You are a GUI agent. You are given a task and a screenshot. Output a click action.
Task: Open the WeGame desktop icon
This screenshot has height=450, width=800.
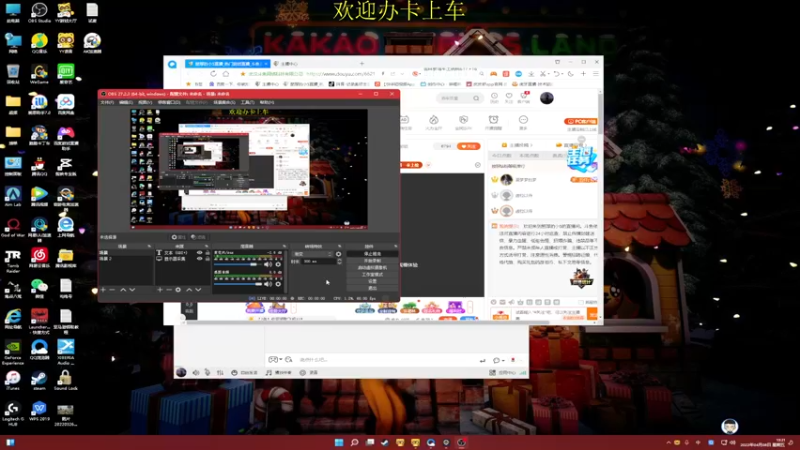[x=39, y=73]
